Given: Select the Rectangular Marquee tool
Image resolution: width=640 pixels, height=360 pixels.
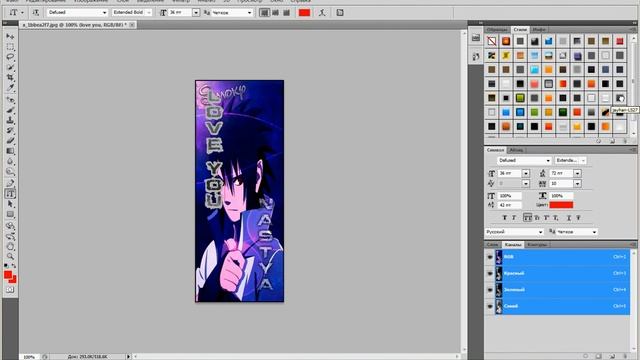Looking at the screenshot, I should point(10,47).
